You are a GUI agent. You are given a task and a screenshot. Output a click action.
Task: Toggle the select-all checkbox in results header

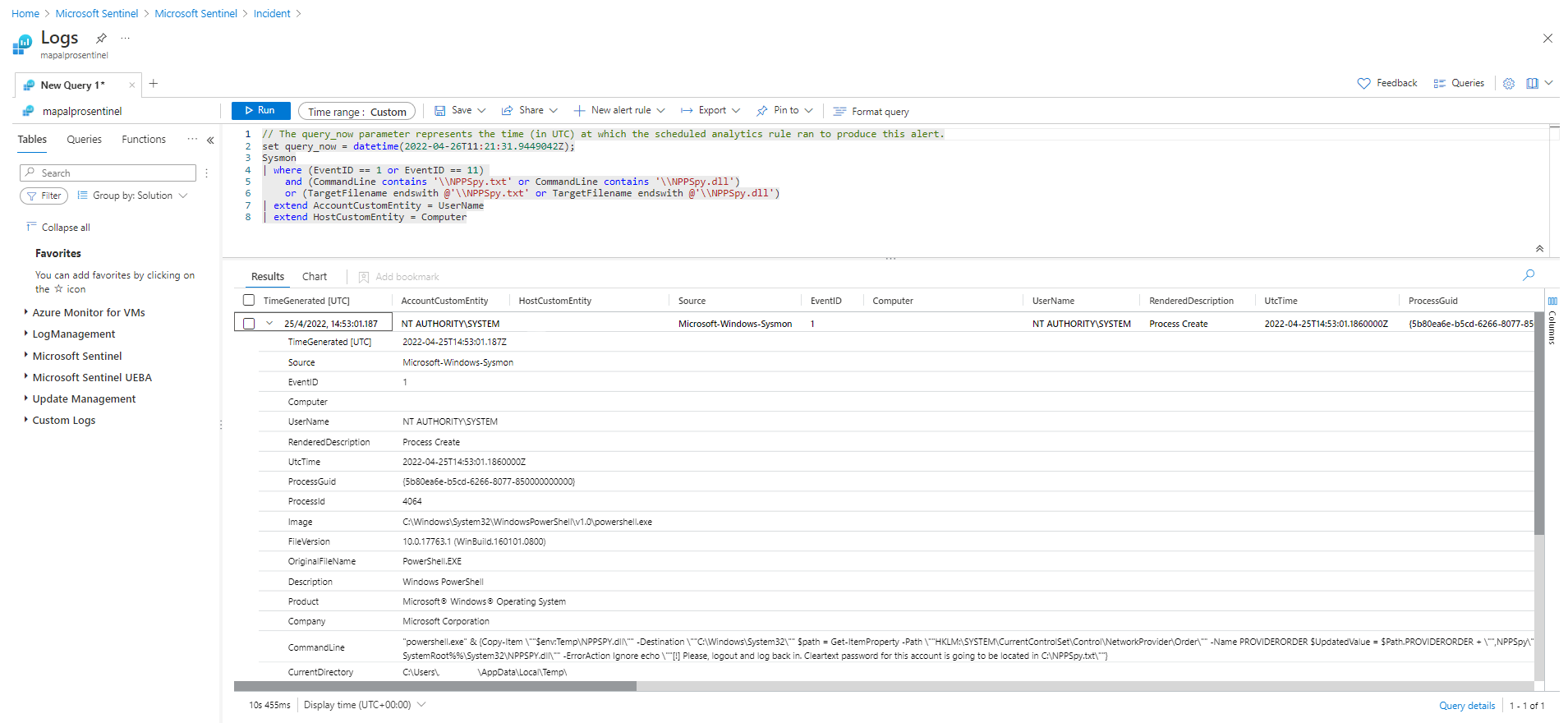(249, 300)
